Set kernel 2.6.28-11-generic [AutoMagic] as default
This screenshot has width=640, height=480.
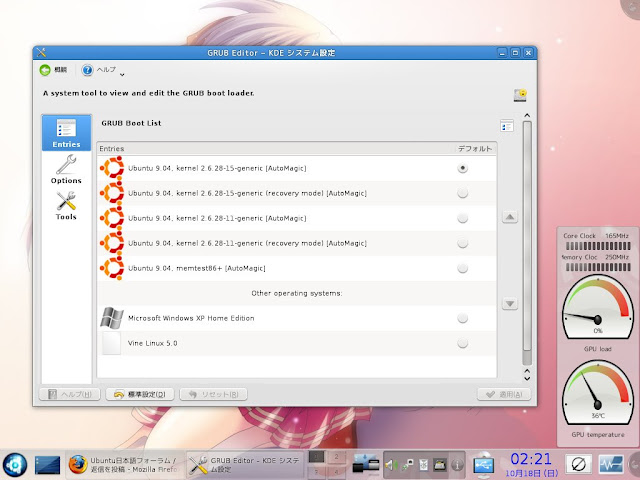tap(462, 218)
